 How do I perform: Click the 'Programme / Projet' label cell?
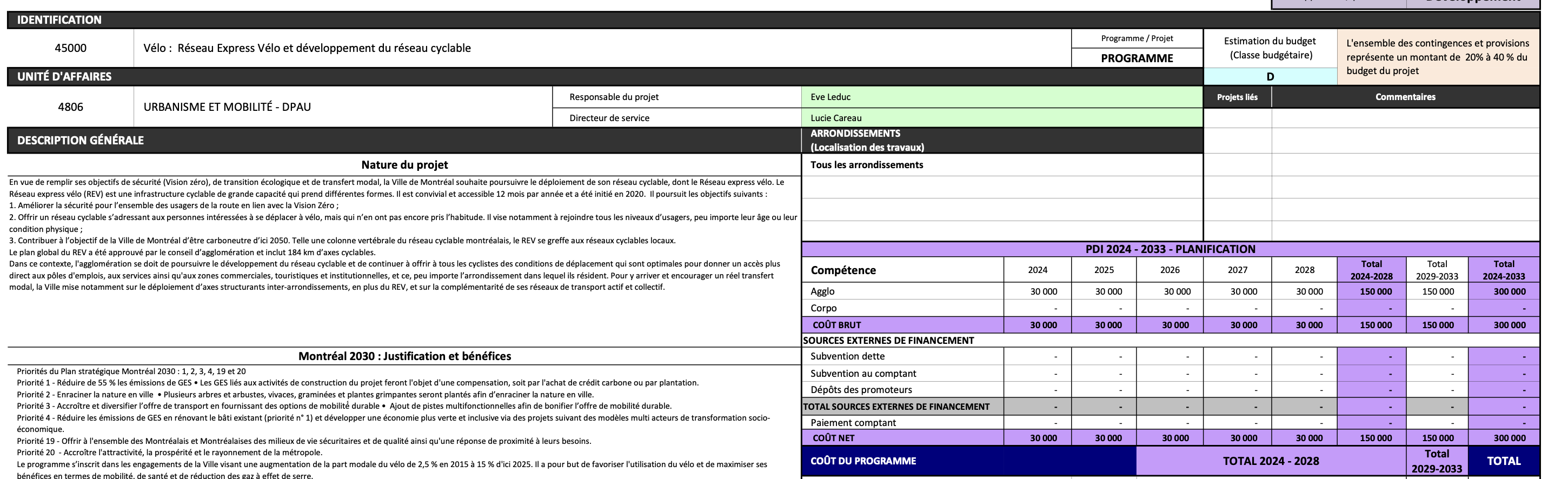[x=1137, y=38]
